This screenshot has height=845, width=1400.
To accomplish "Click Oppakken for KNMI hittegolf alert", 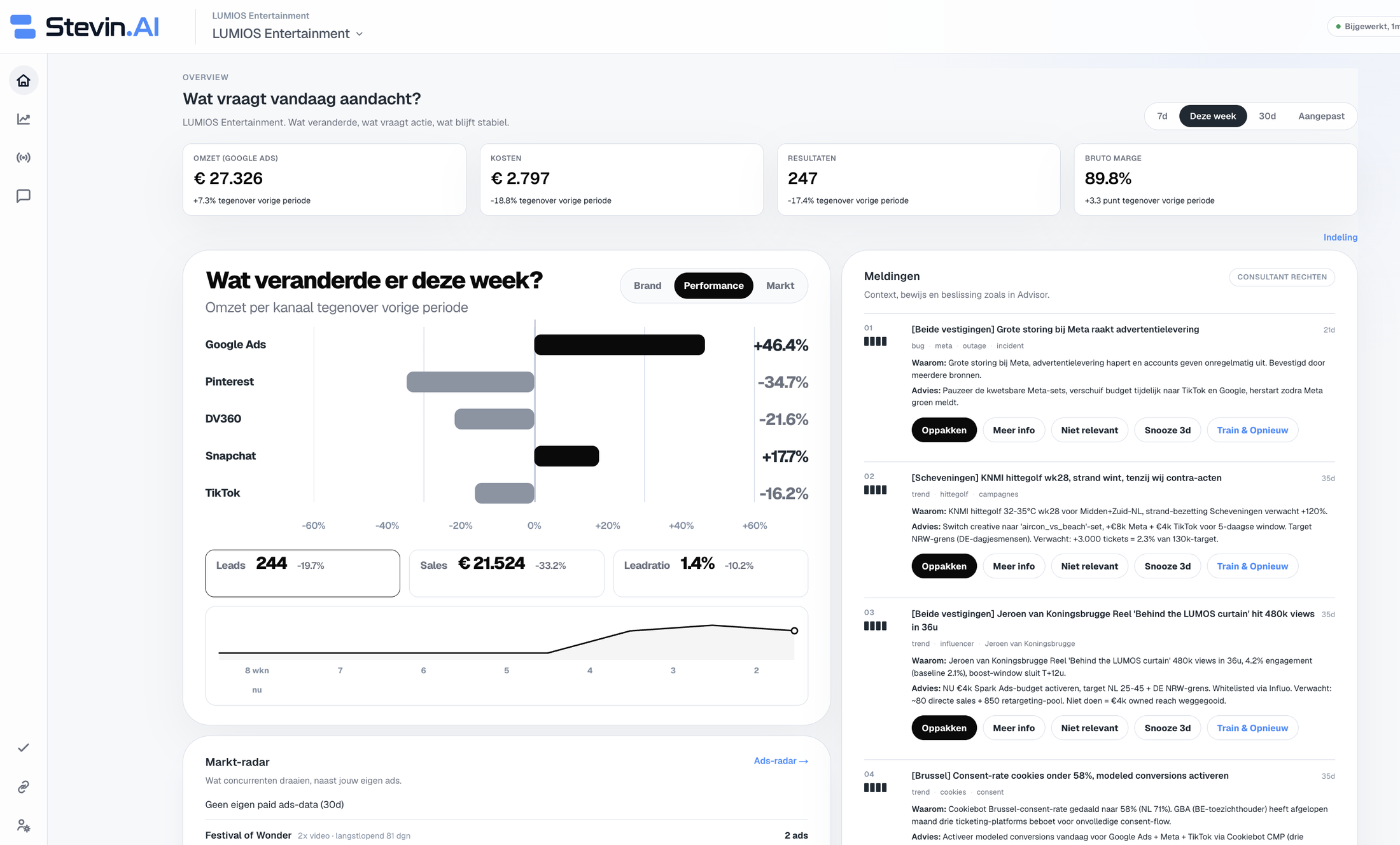I will click(944, 566).
